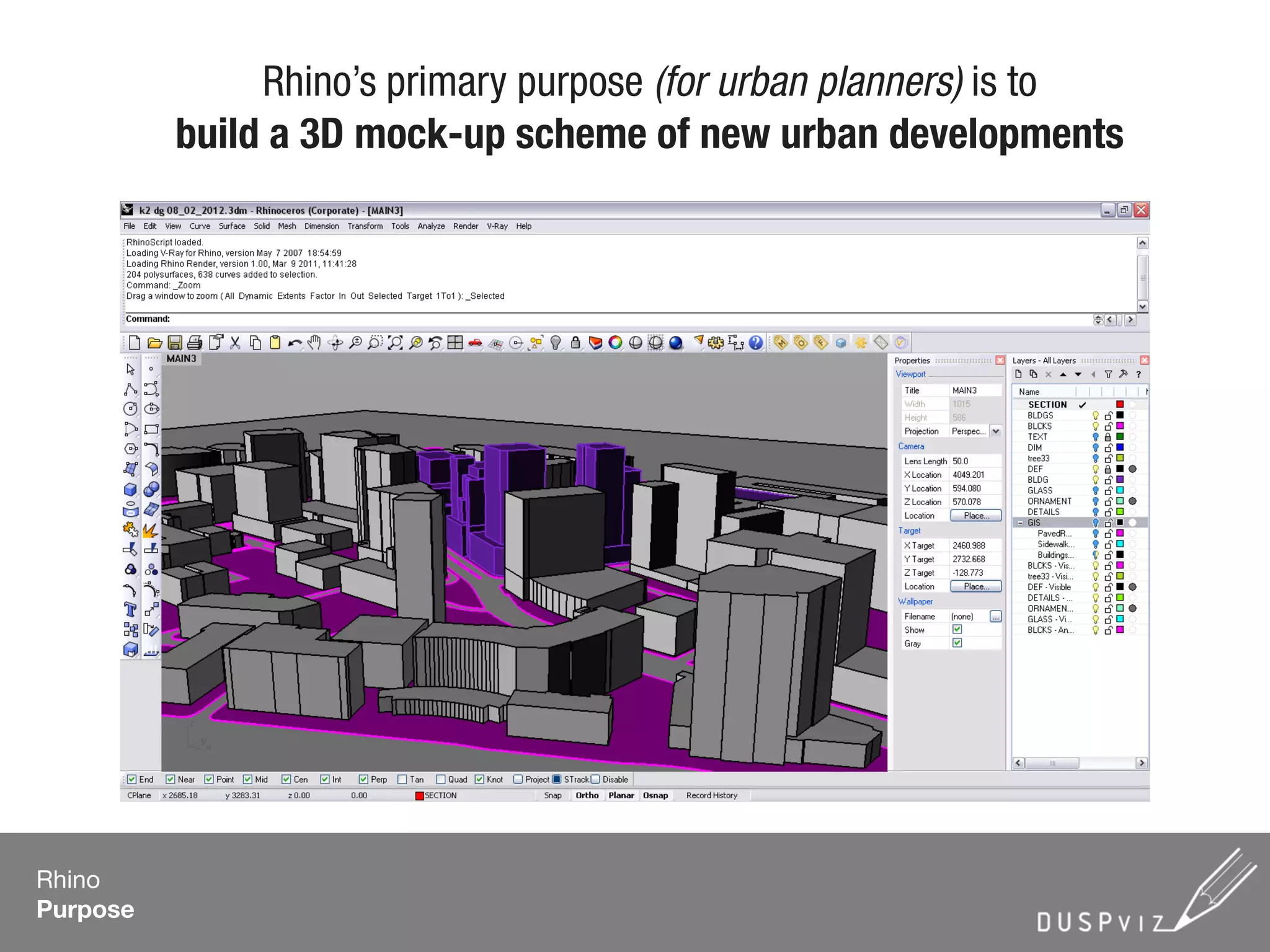Viewport: 1270px width, 952px height.
Task: Click layers panel scroll left arrow
Action: [x=1018, y=763]
